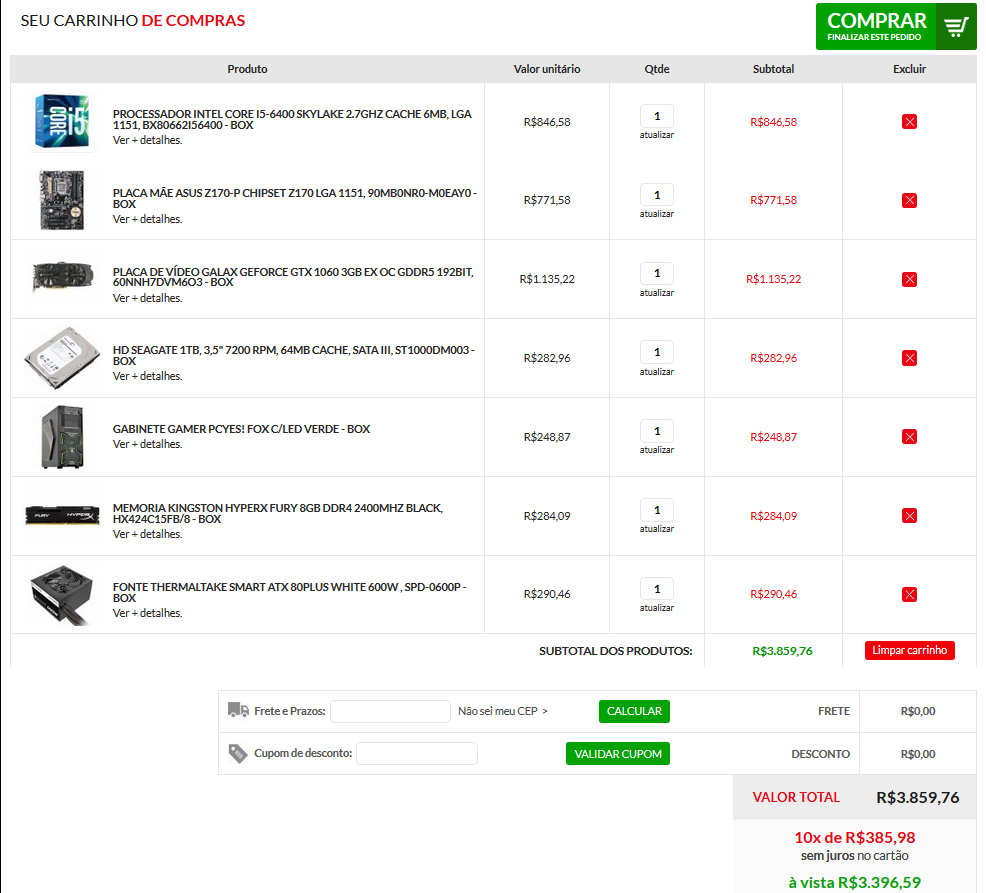The width and height of the screenshot is (986, 893).
Task: Open Ver + detalhes for the Galax GTX 1060
Action: point(148,298)
